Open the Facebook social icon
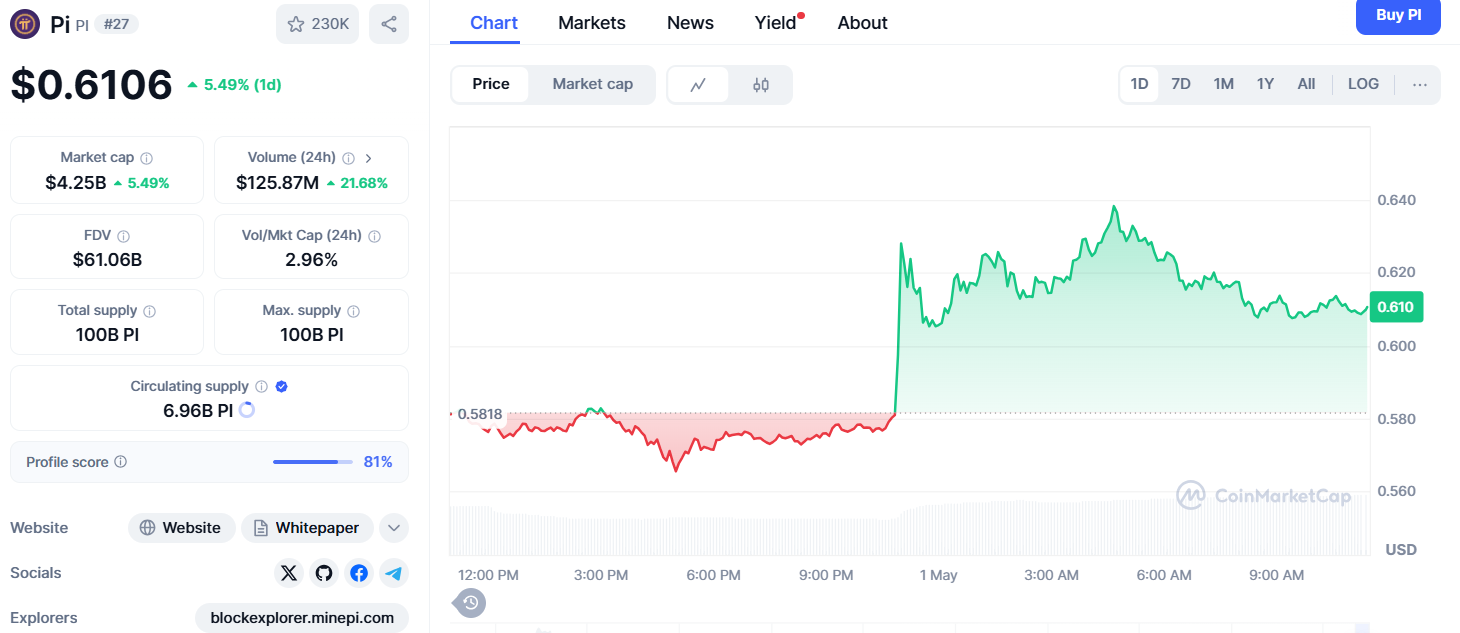Screen dimensions: 1460x633 coord(359,573)
